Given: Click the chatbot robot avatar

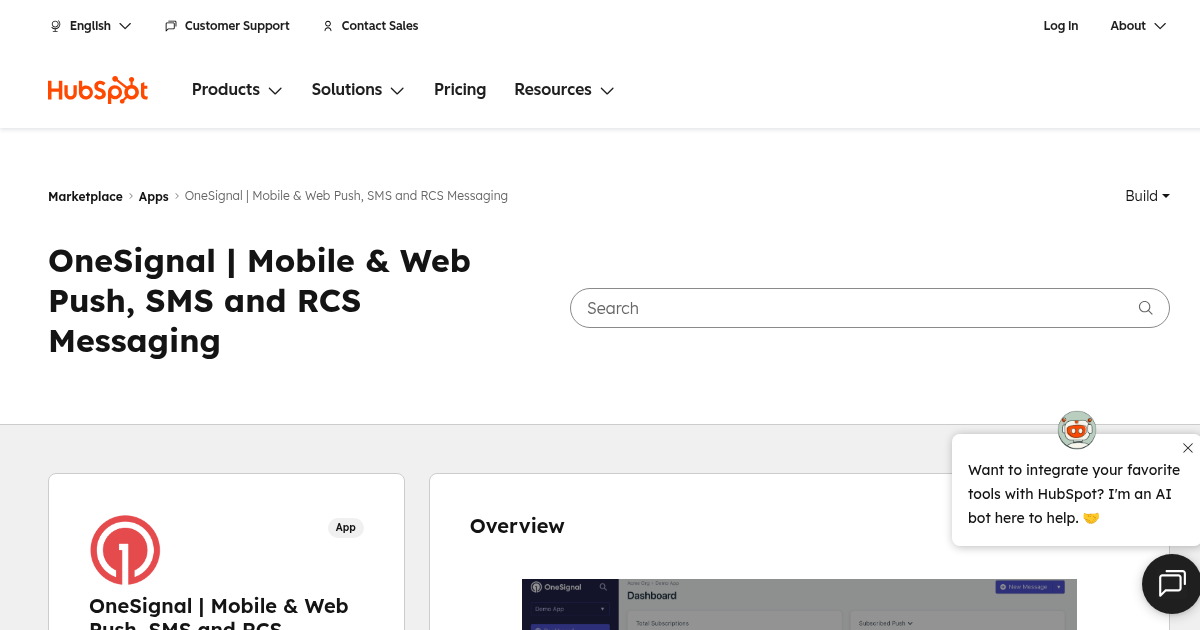Looking at the screenshot, I should pos(1077,430).
